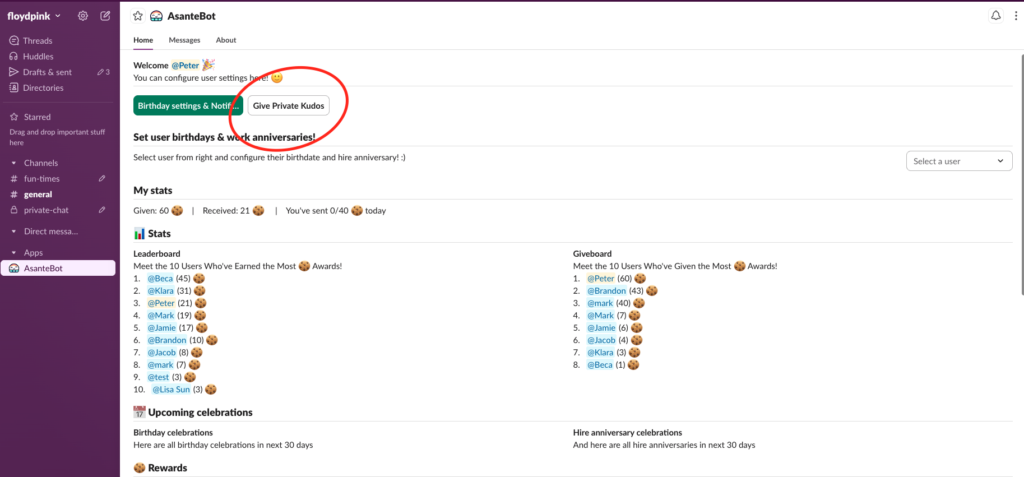Click Birthday celebrations label
The height and width of the screenshot is (477, 1024).
[173, 433]
